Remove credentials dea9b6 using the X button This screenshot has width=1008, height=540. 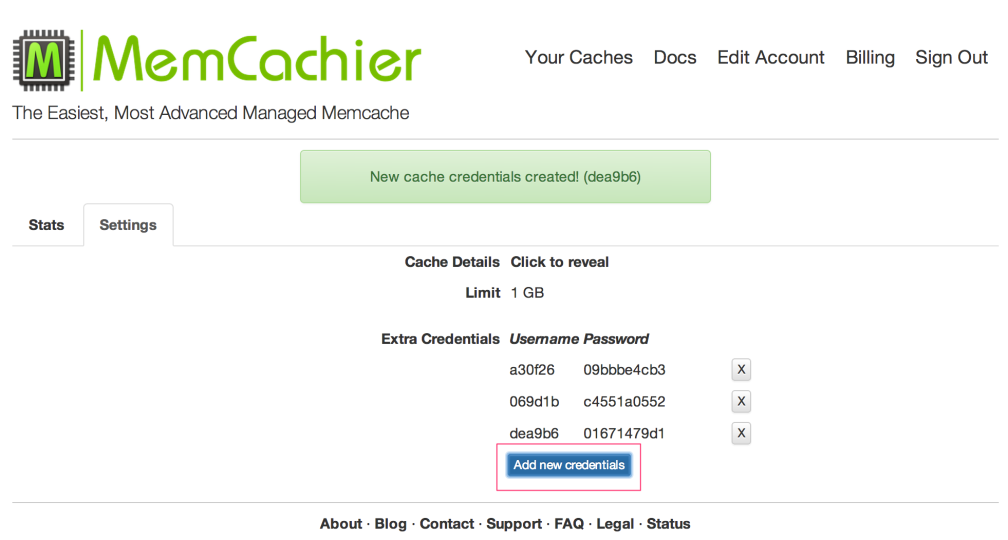741,433
